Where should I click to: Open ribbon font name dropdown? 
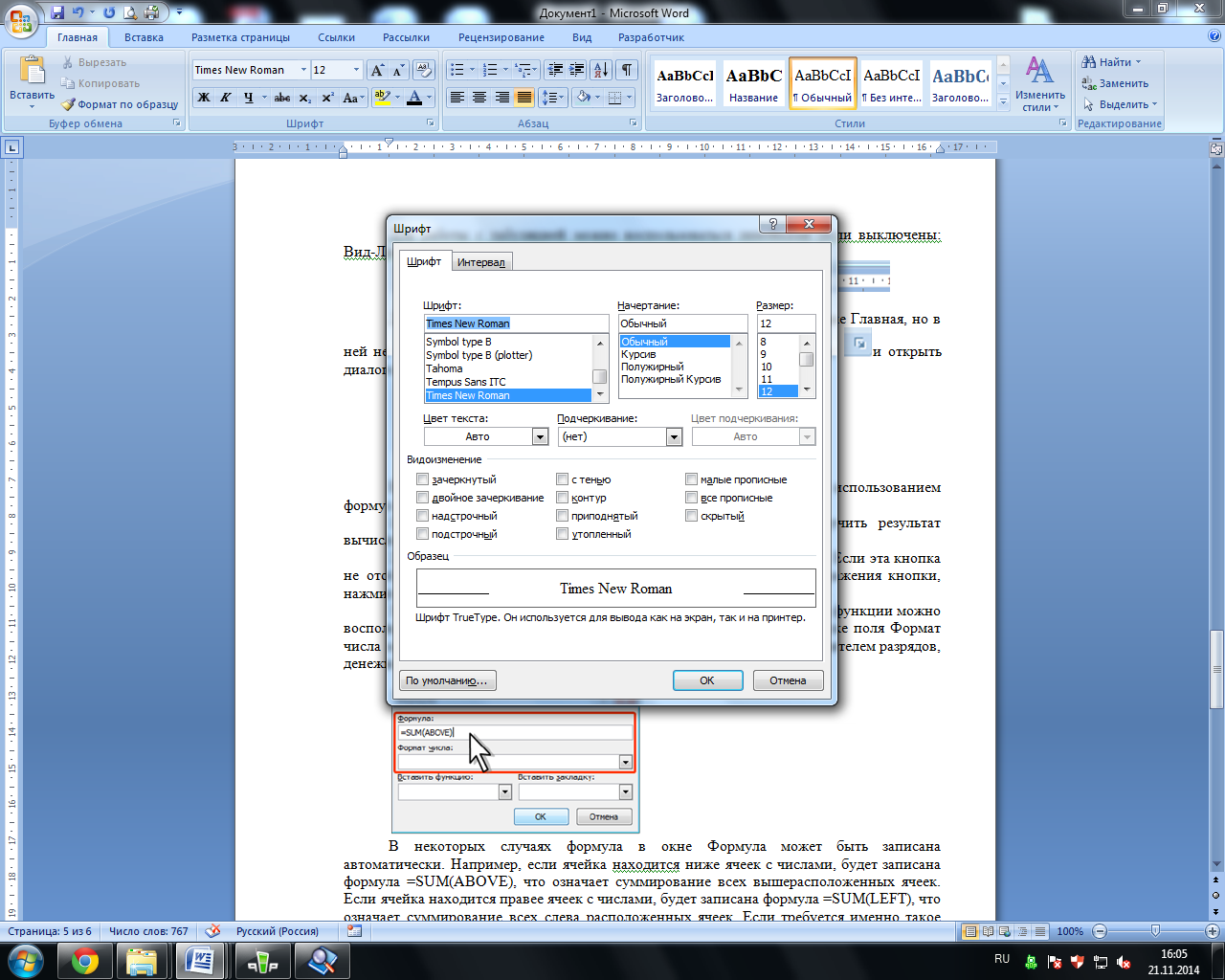[303, 70]
